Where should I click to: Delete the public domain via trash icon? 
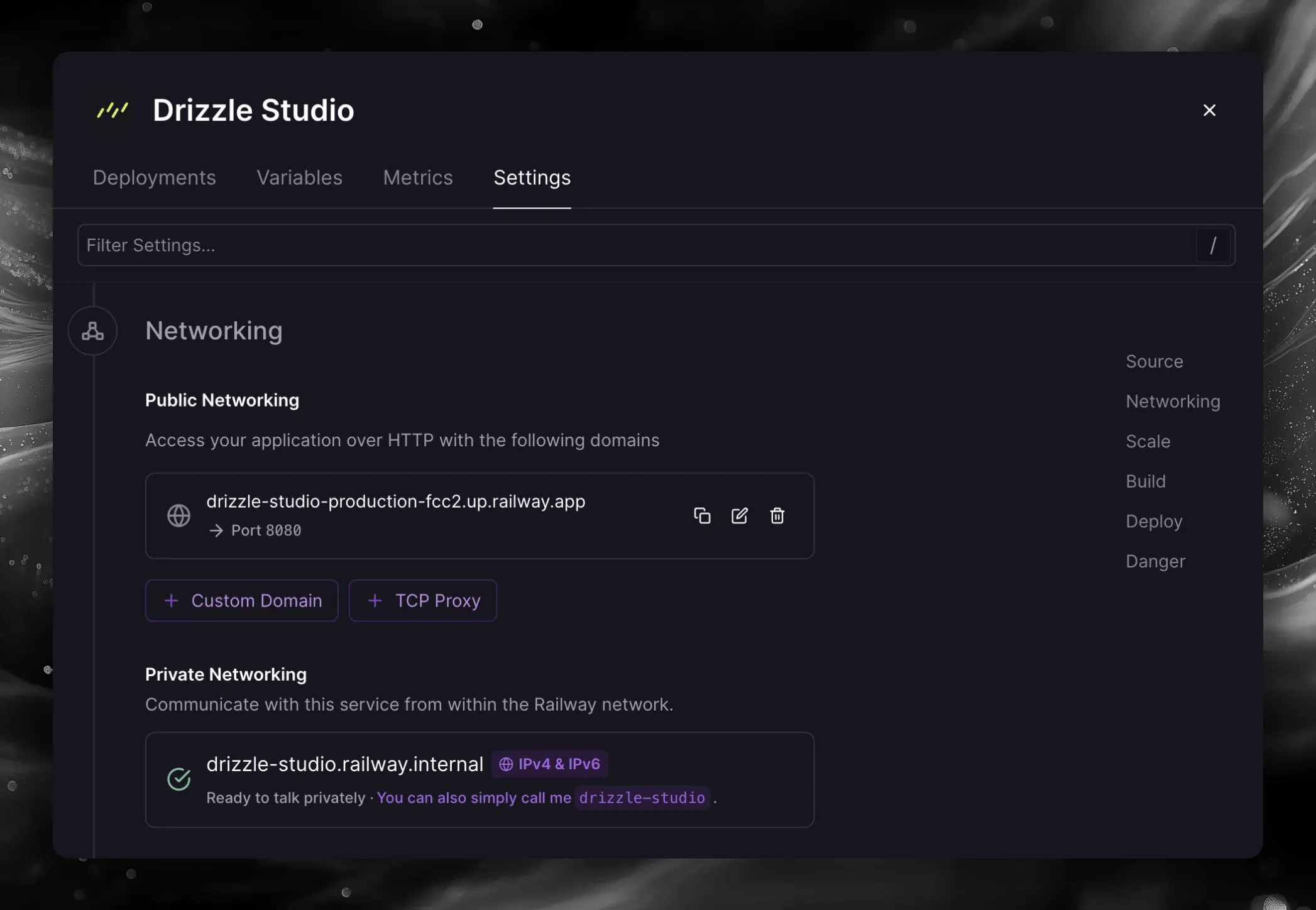coord(777,516)
